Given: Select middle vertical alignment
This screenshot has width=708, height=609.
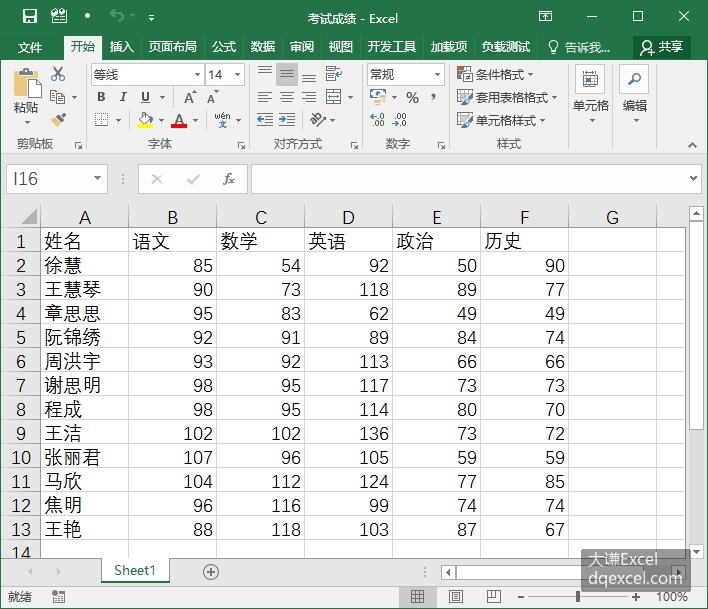Looking at the screenshot, I should click(x=287, y=74).
